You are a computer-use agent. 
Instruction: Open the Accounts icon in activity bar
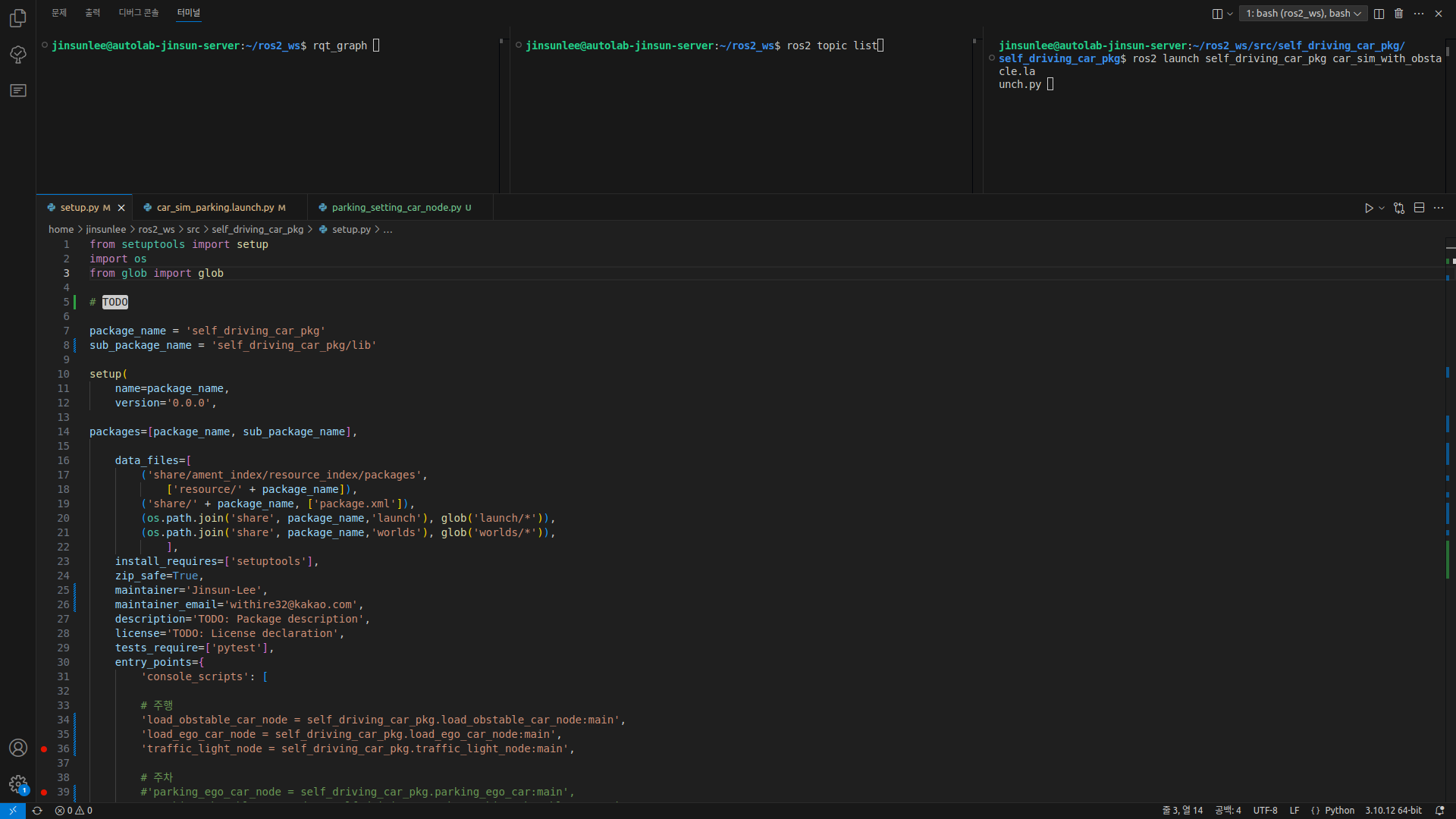point(18,748)
